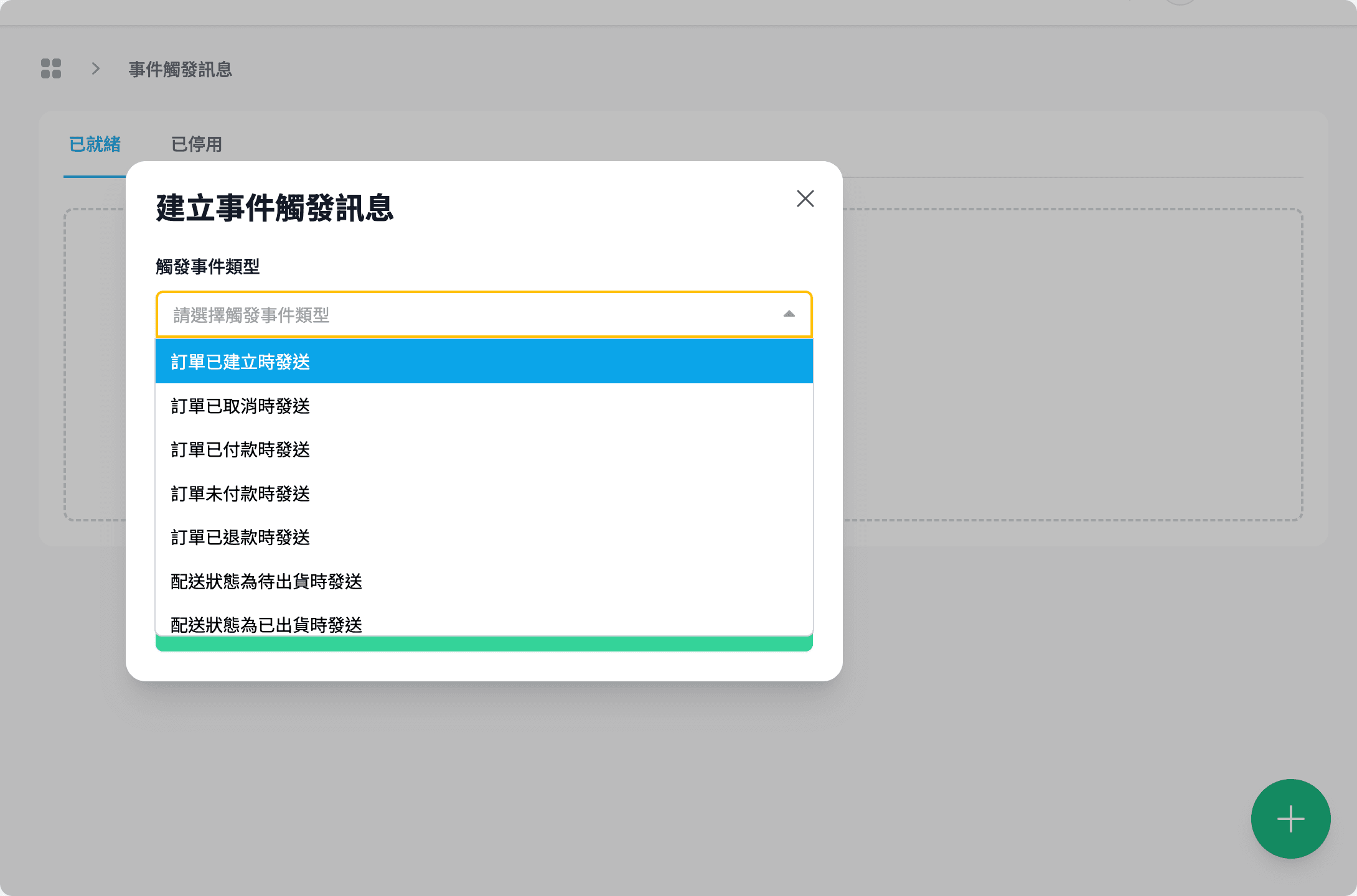Click the breadcrumb chevron separator
The image size is (1357, 896).
point(96,68)
